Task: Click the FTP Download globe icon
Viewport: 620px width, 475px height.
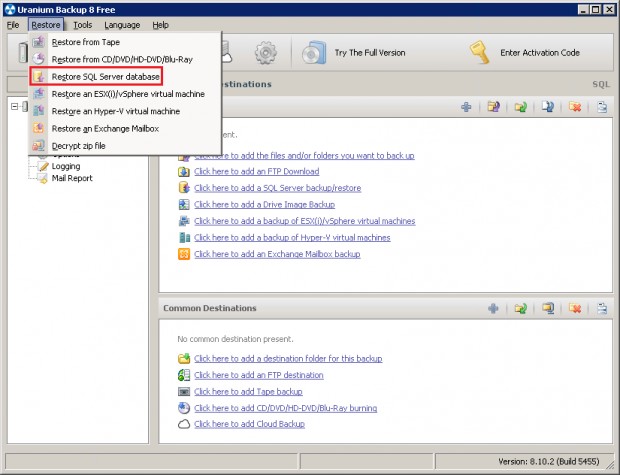Action: click(x=184, y=172)
